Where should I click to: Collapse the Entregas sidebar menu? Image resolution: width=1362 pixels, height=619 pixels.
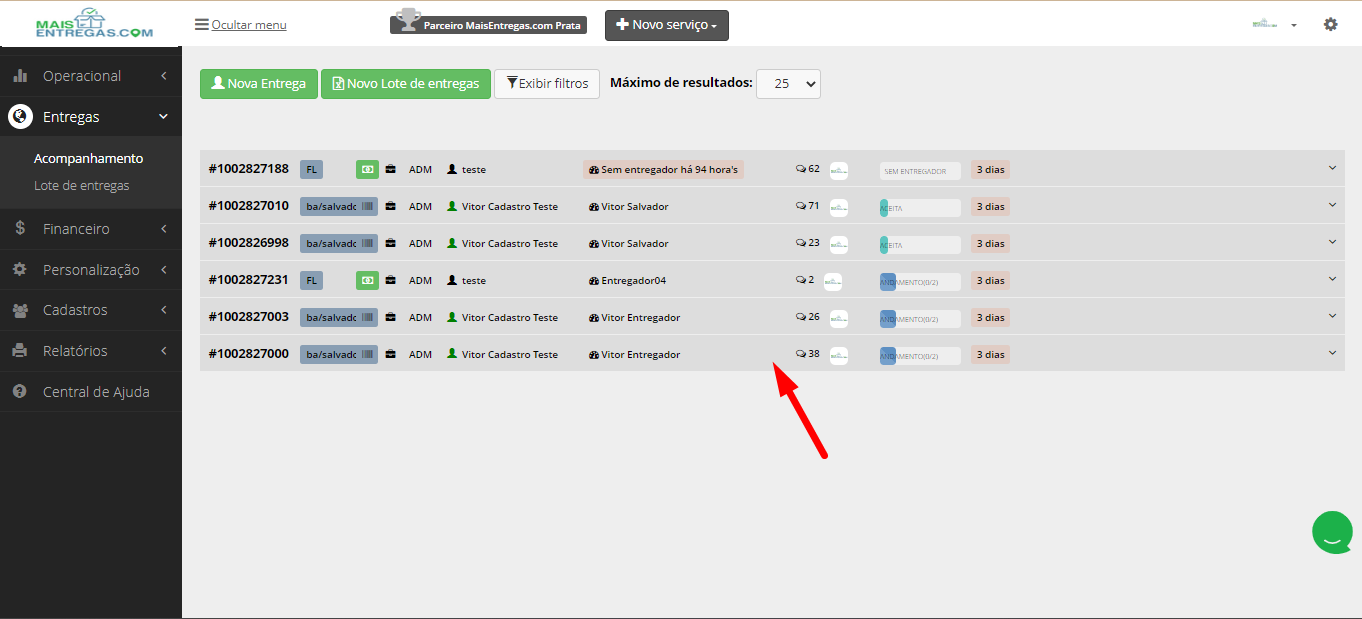[91, 117]
